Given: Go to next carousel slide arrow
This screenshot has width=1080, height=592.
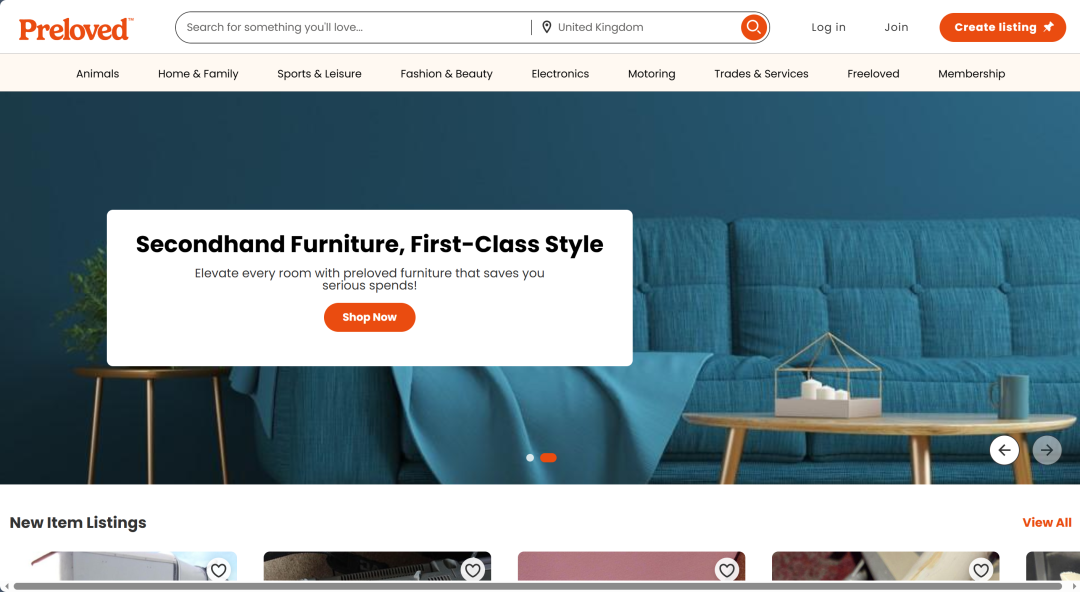Looking at the screenshot, I should pyautogui.click(x=1047, y=450).
